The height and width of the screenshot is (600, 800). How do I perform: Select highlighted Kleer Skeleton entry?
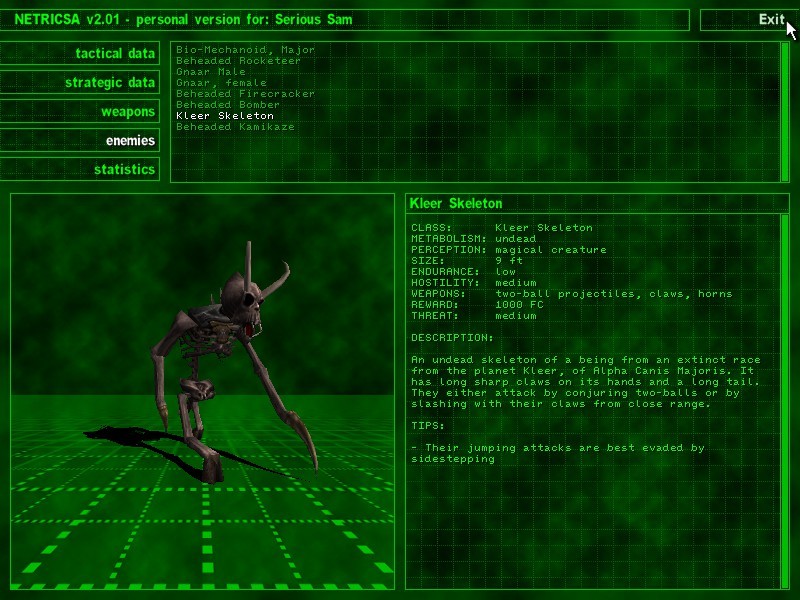(225, 116)
